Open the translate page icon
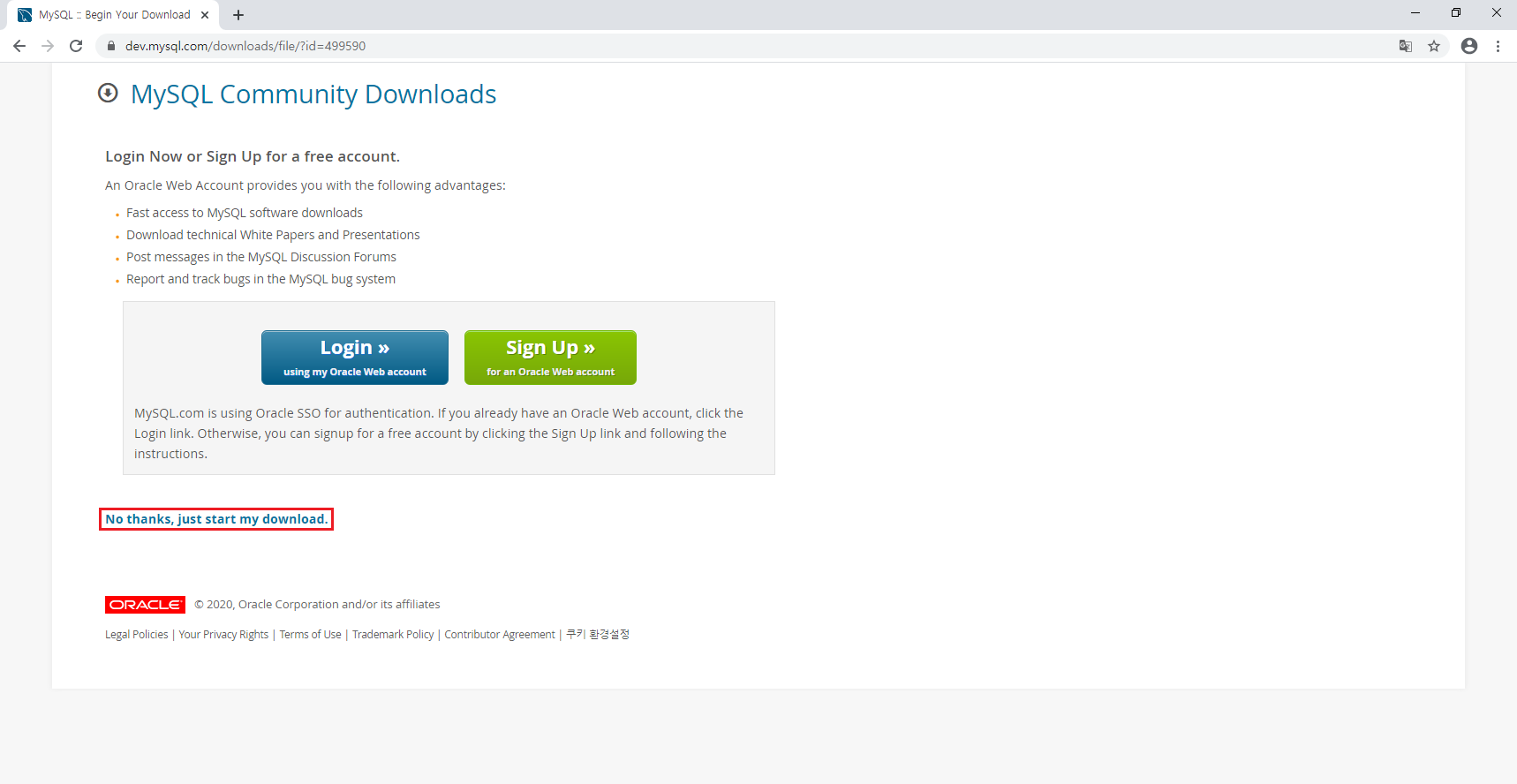The width and height of the screenshot is (1517, 784). [x=1406, y=46]
